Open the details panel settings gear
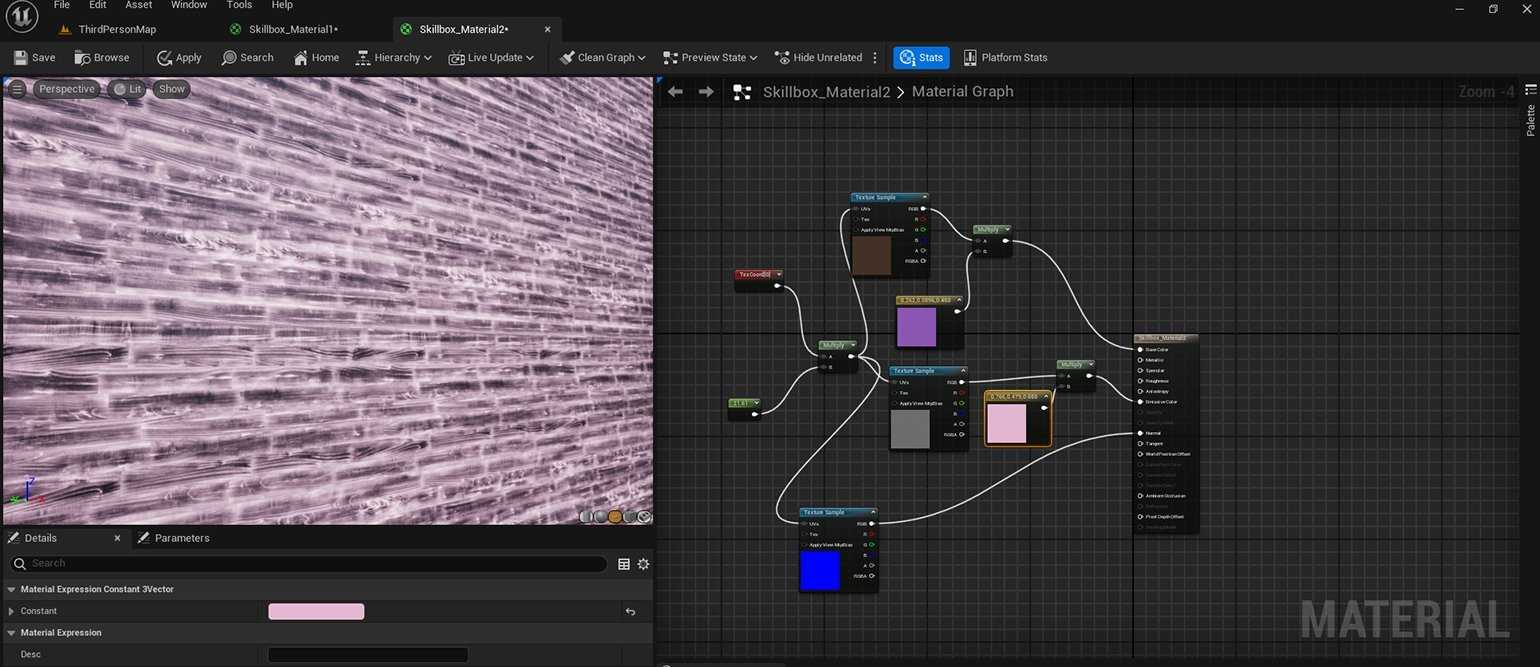1540x667 pixels. click(x=643, y=564)
